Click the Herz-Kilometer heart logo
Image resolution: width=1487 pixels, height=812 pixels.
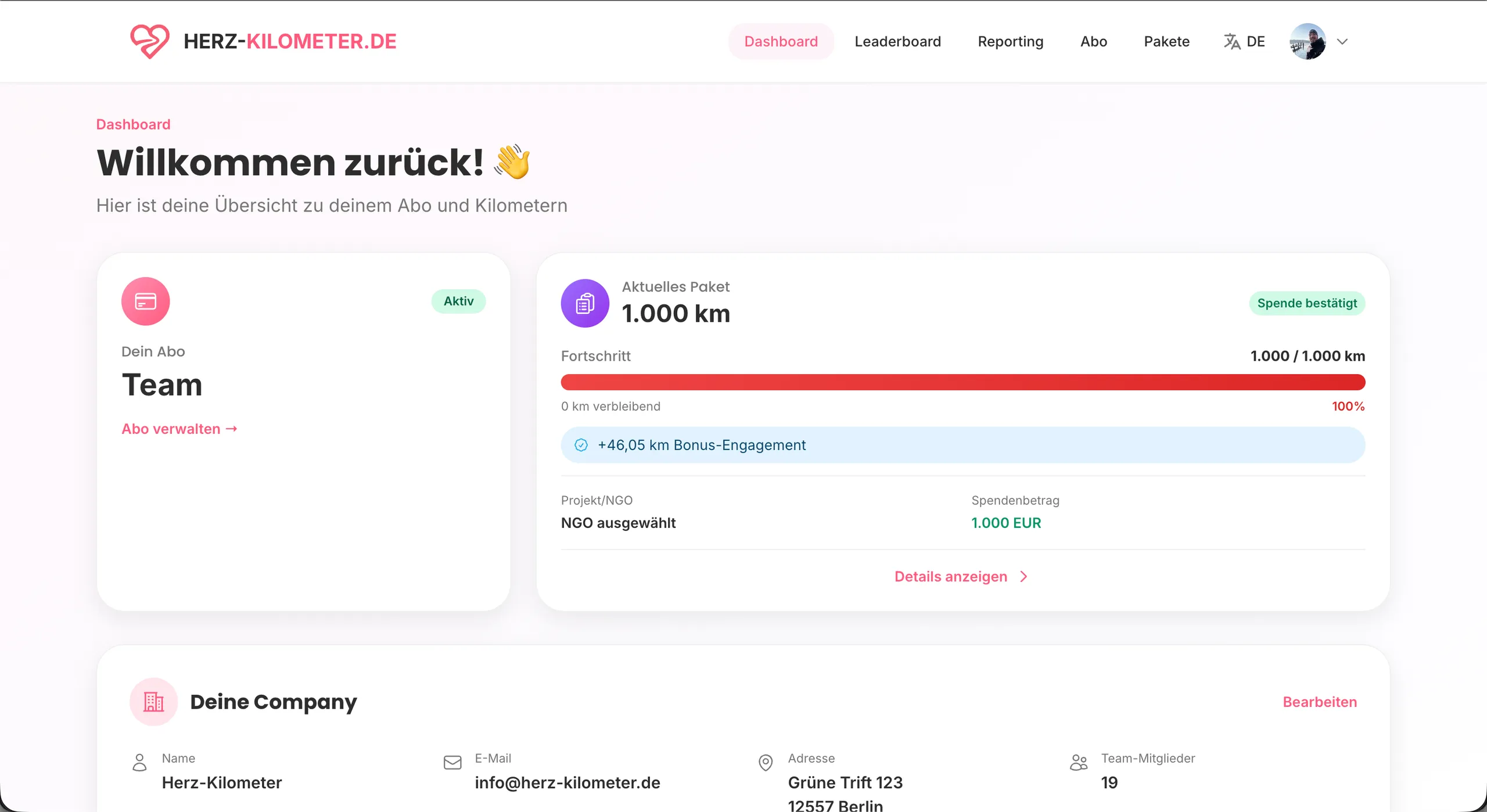[149, 41]
